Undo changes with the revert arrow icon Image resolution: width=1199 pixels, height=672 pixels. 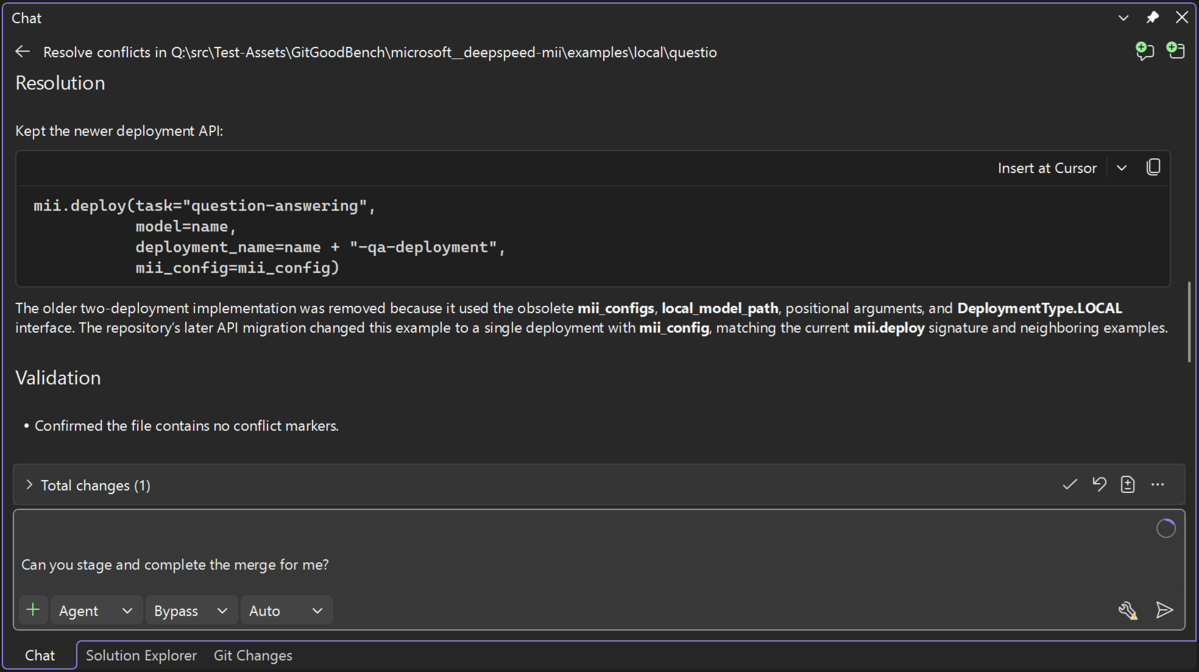click(1099, 485)
